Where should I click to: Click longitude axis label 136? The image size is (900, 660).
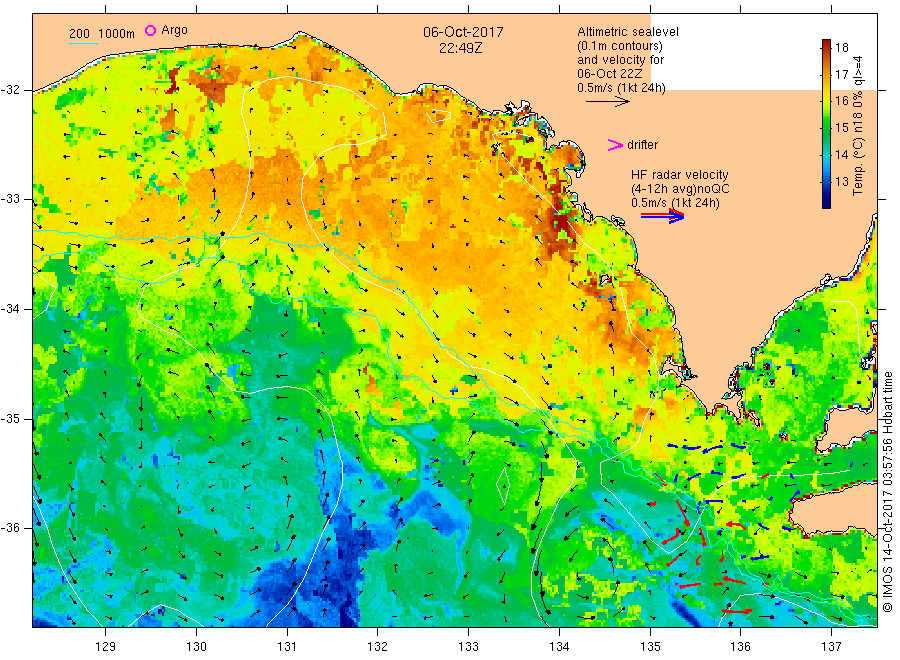pos(740,647)
